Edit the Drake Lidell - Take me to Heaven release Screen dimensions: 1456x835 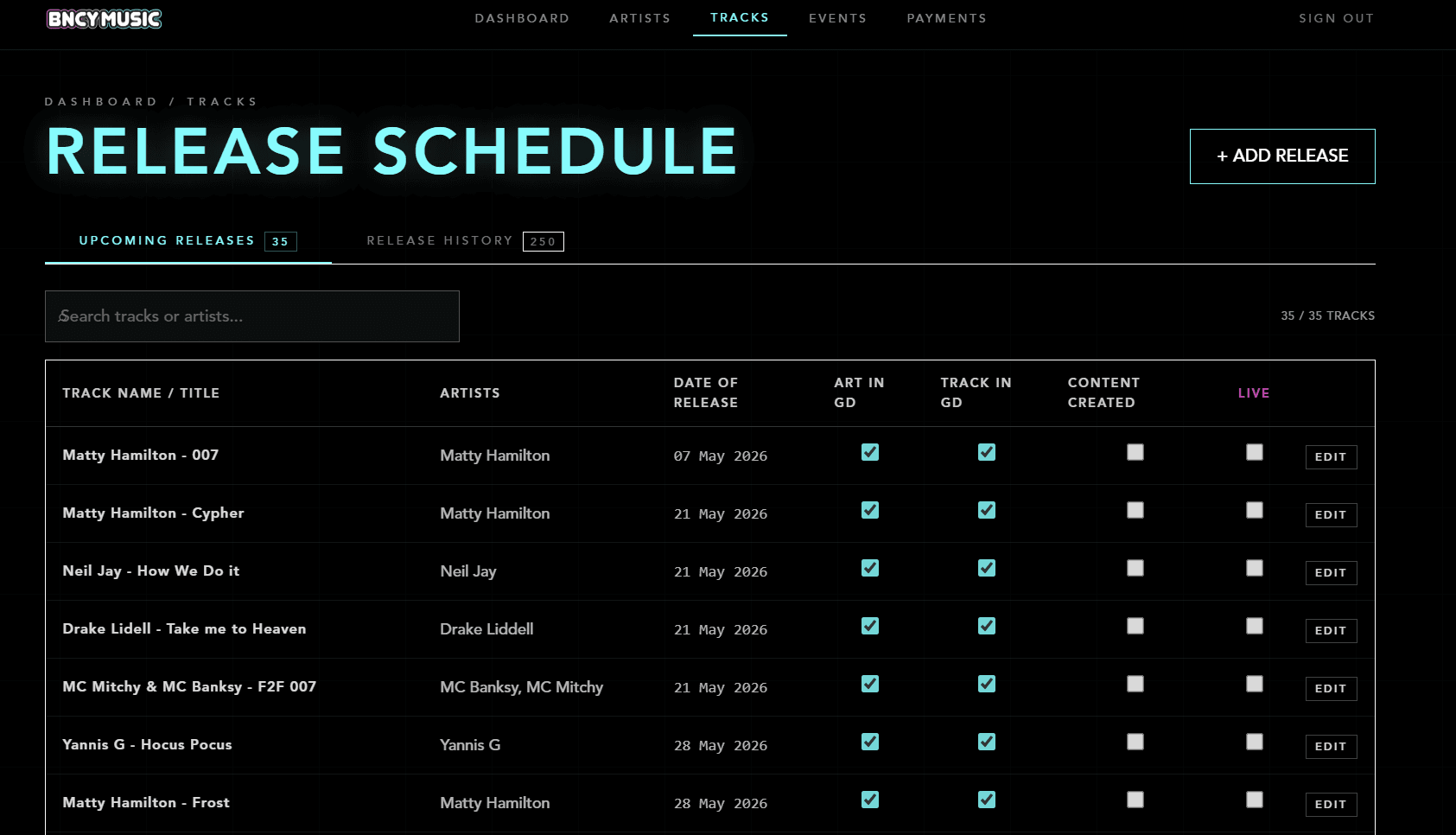point(1331,630)
